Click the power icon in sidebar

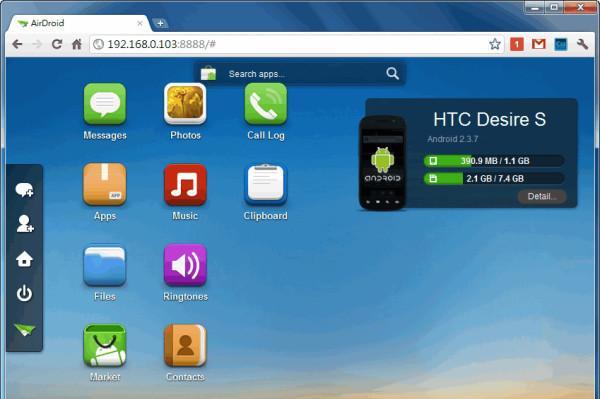[24, 293]
